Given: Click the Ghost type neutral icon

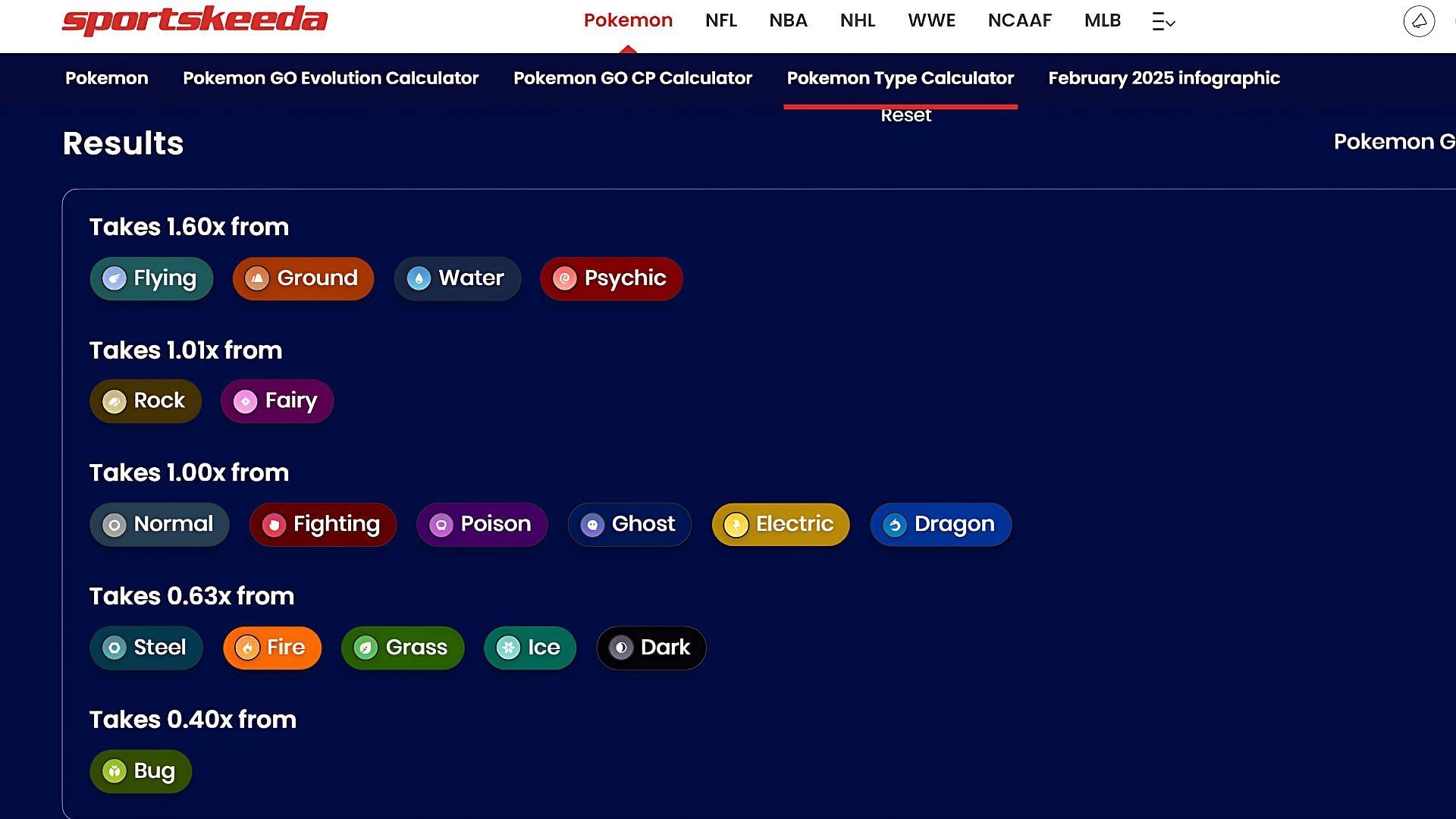Looking at the screenshot, I should click(593, 523).
